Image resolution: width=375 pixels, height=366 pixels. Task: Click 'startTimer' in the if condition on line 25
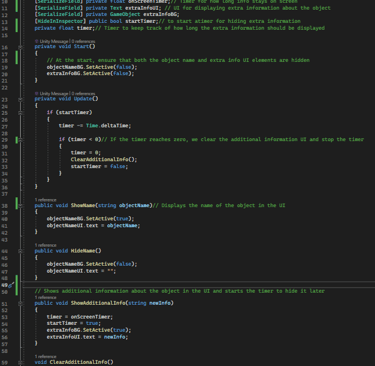(x=74, y=112)
